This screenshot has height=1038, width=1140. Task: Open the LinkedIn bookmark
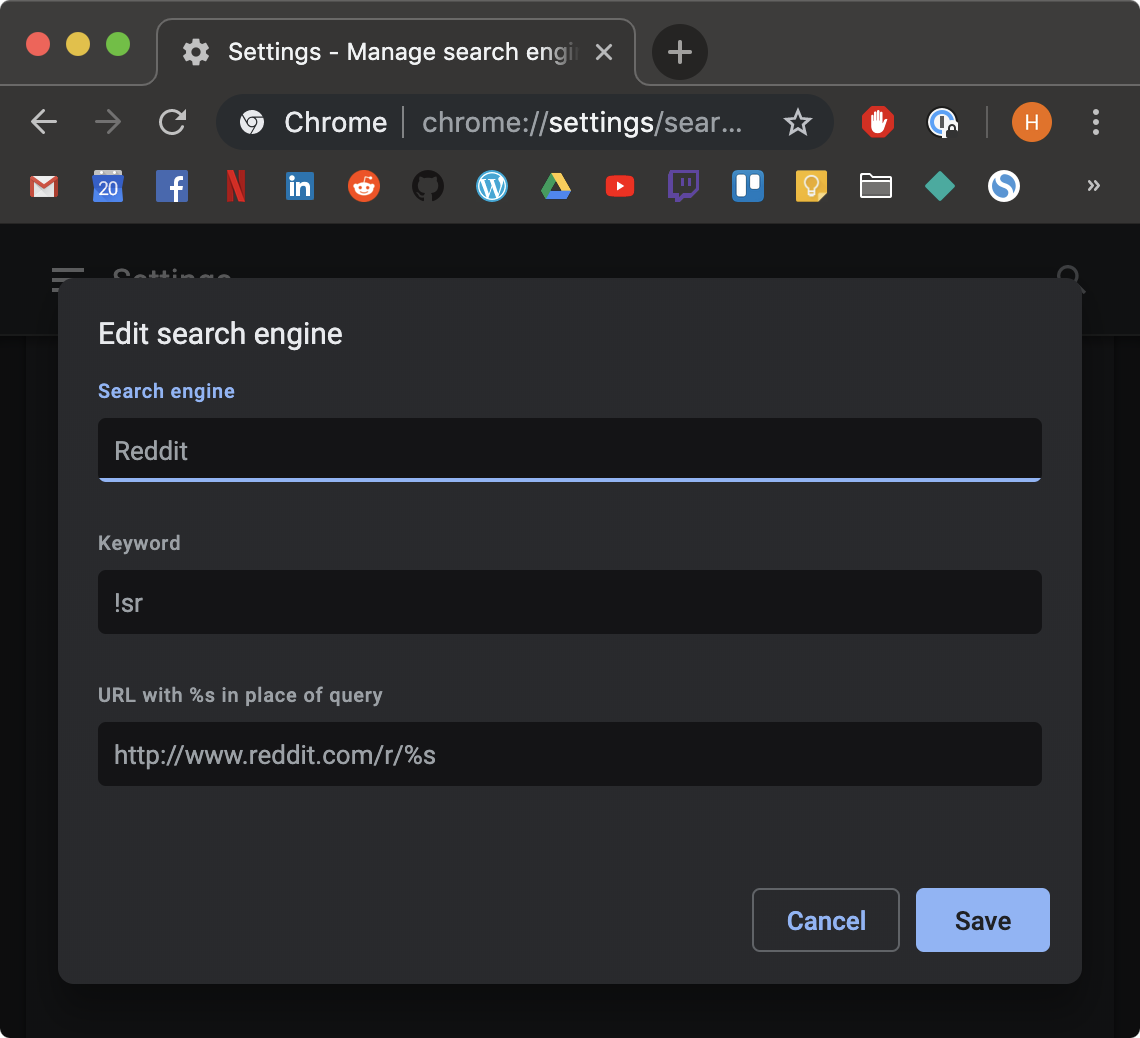(x=300, y=187)
